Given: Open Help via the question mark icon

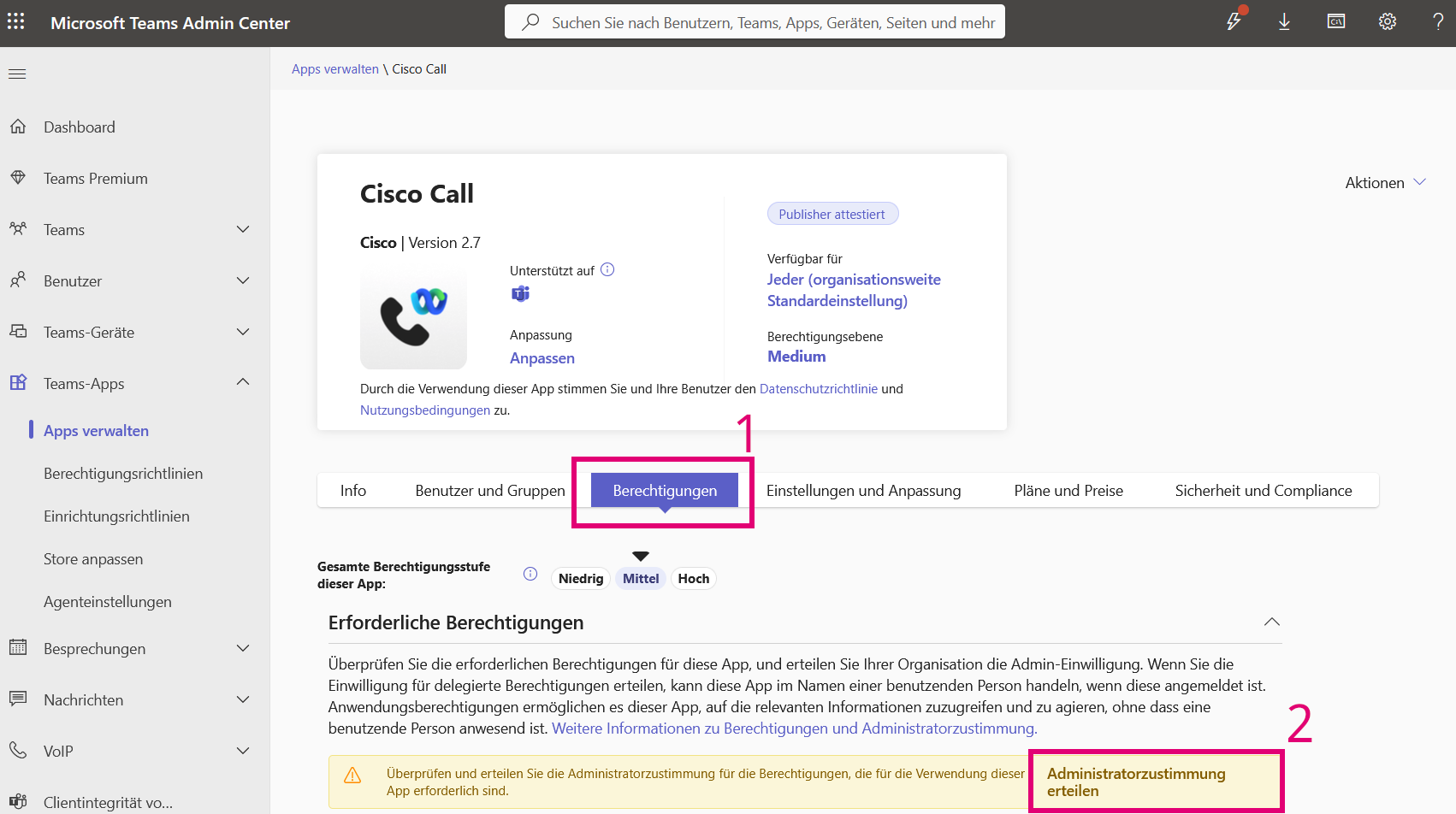Looking at the screenshot, I should pyautogui.click(x=1438, y=21).
